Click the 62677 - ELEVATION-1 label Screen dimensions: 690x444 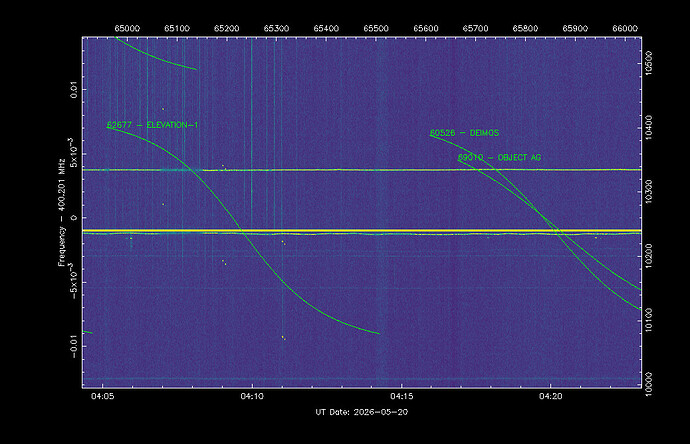152,125
